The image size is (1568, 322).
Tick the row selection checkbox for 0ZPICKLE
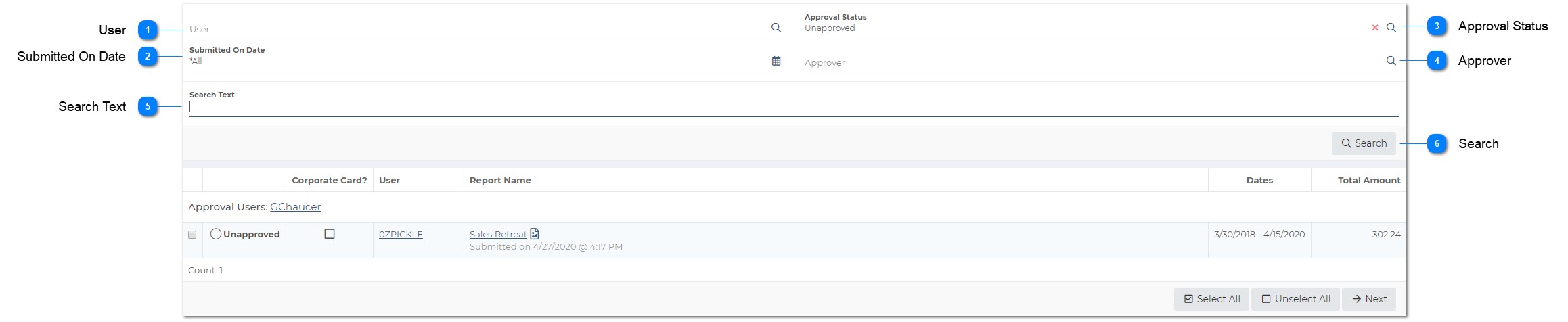192,235
